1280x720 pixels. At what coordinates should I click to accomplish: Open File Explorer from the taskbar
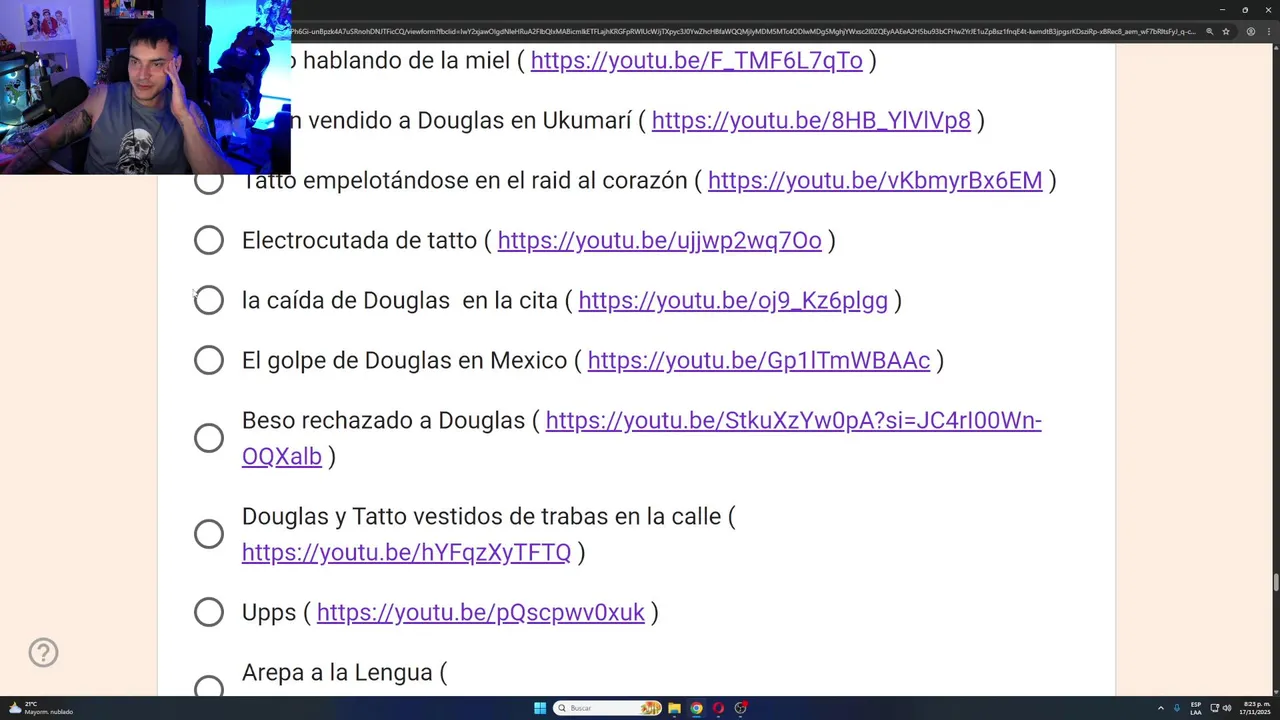674,708
